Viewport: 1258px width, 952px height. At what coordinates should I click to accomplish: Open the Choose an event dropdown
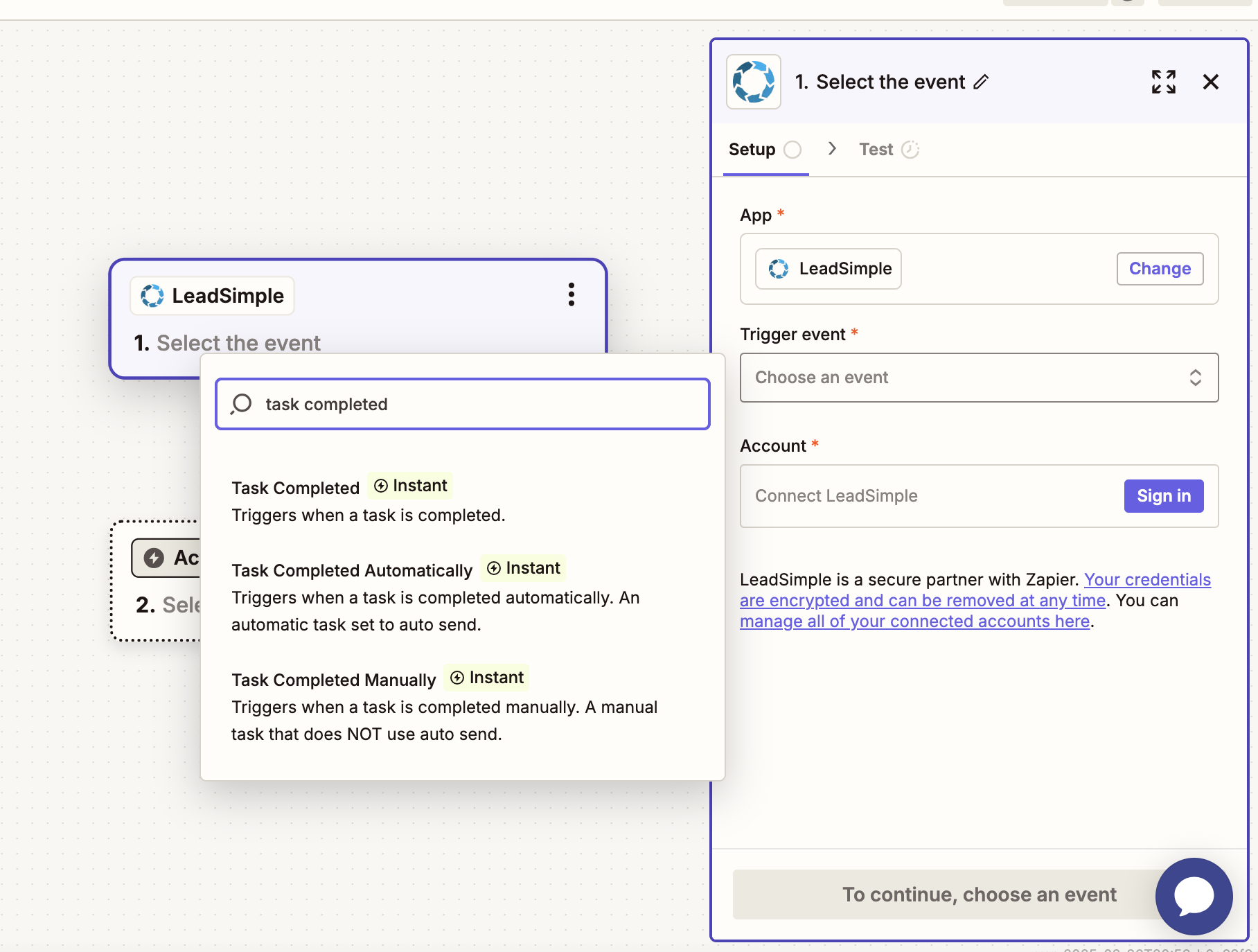[979, 378]
